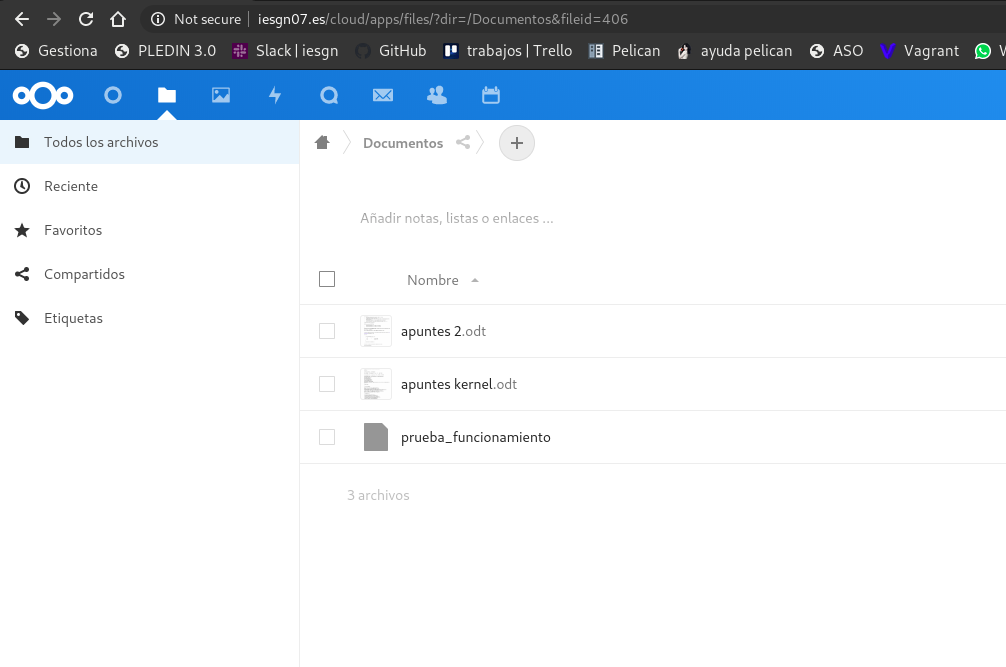Open the Nextcloud Dashboard circle icon
Viewport: 1006px width, 667px height.
click(x=113, y=95)
